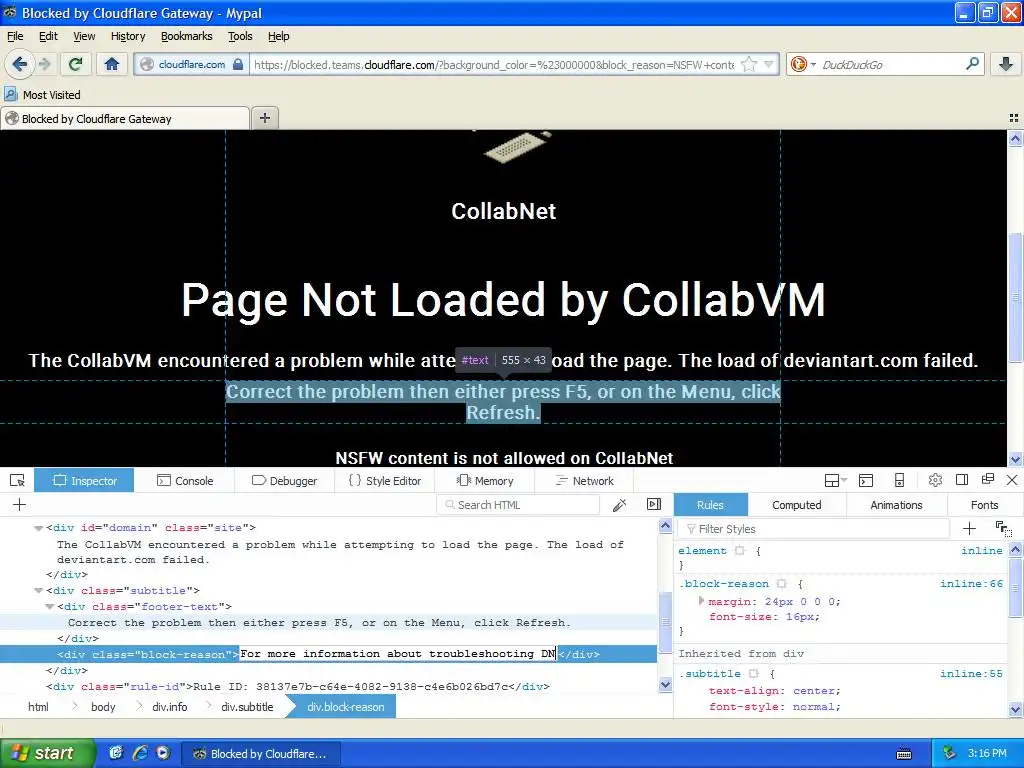Close the developer tools panel

(1012, 480)
